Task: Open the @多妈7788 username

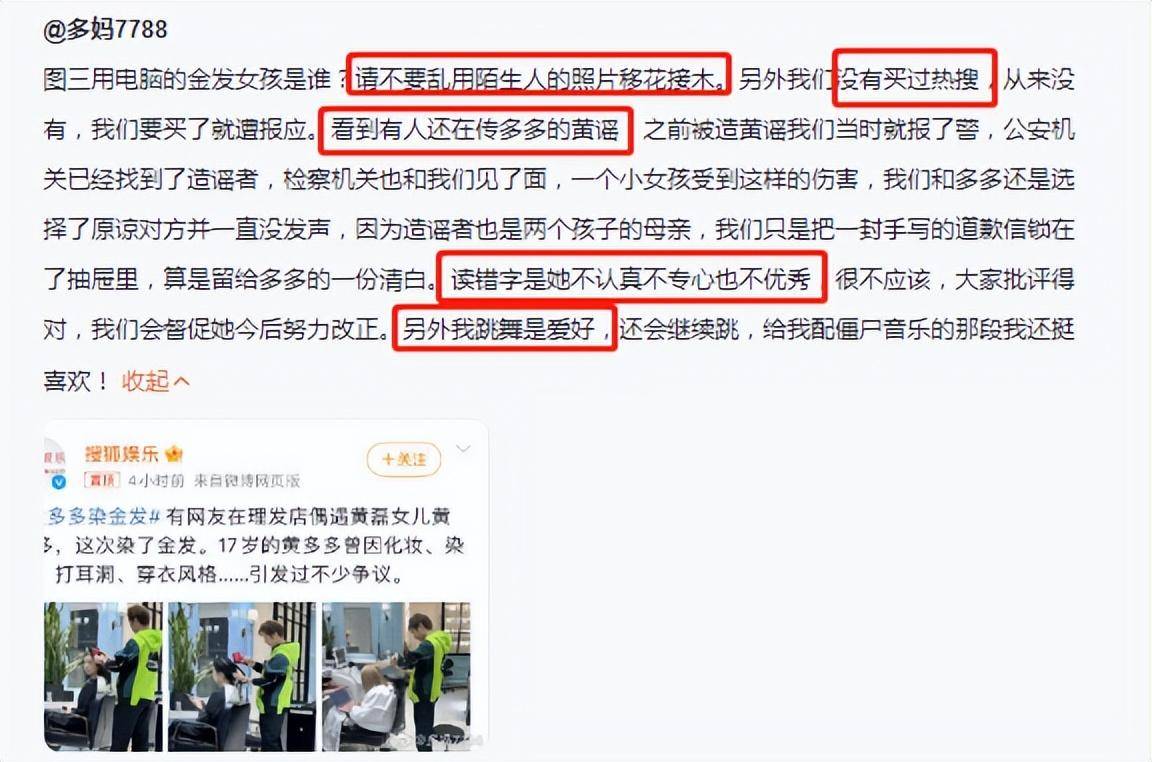Action: [106, 29]
